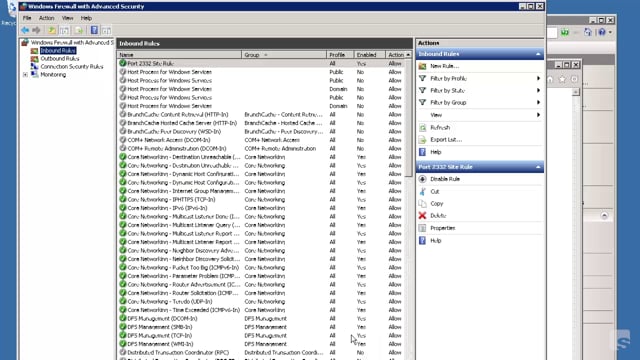Select Distributed Transaction Coordinator (RPC) rule
The image size is (640, 360).
click(261, 353)
